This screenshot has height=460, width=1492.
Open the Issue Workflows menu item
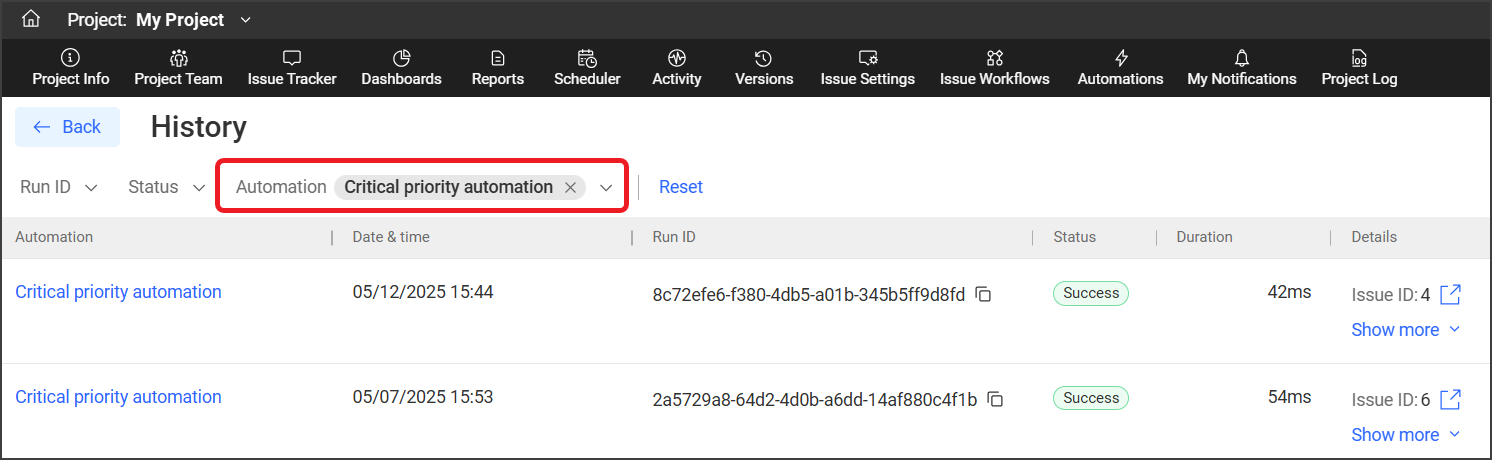pyautogui.click(x=994, y=68)
